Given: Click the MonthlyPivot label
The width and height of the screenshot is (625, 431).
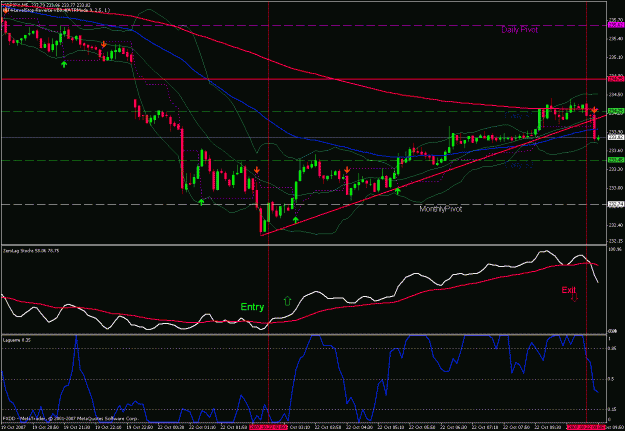Looking at the screenshot, I should tap(440, 209).
